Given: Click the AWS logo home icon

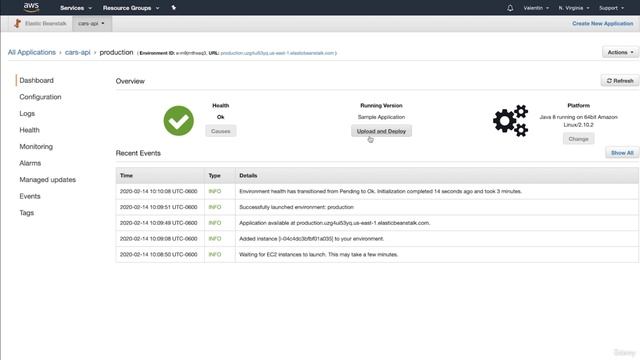Looking at the screenshot, I should [31, 7].
